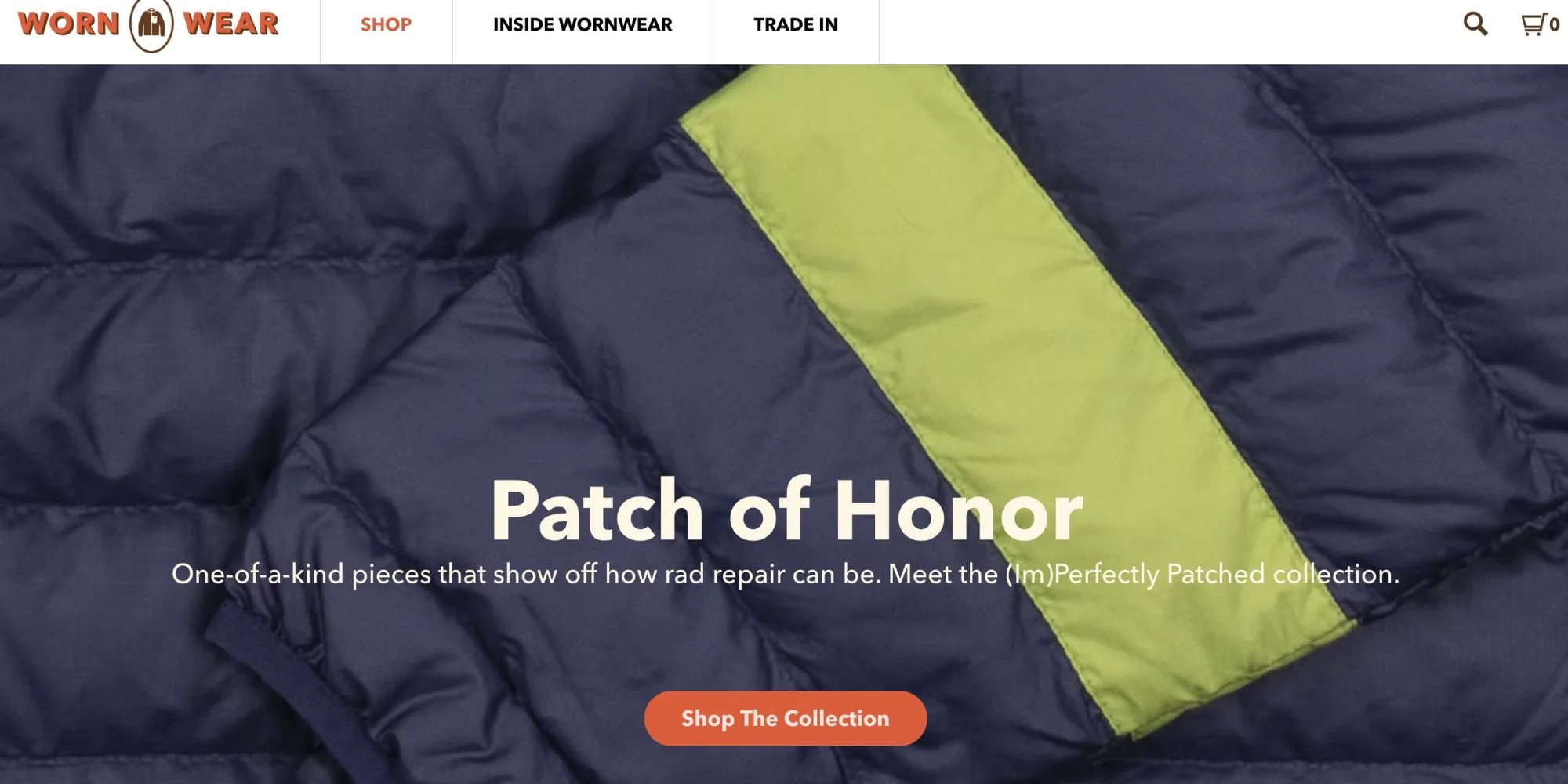
Task: Click the Shop The Collection button
Action: click(x=785, y=718)
